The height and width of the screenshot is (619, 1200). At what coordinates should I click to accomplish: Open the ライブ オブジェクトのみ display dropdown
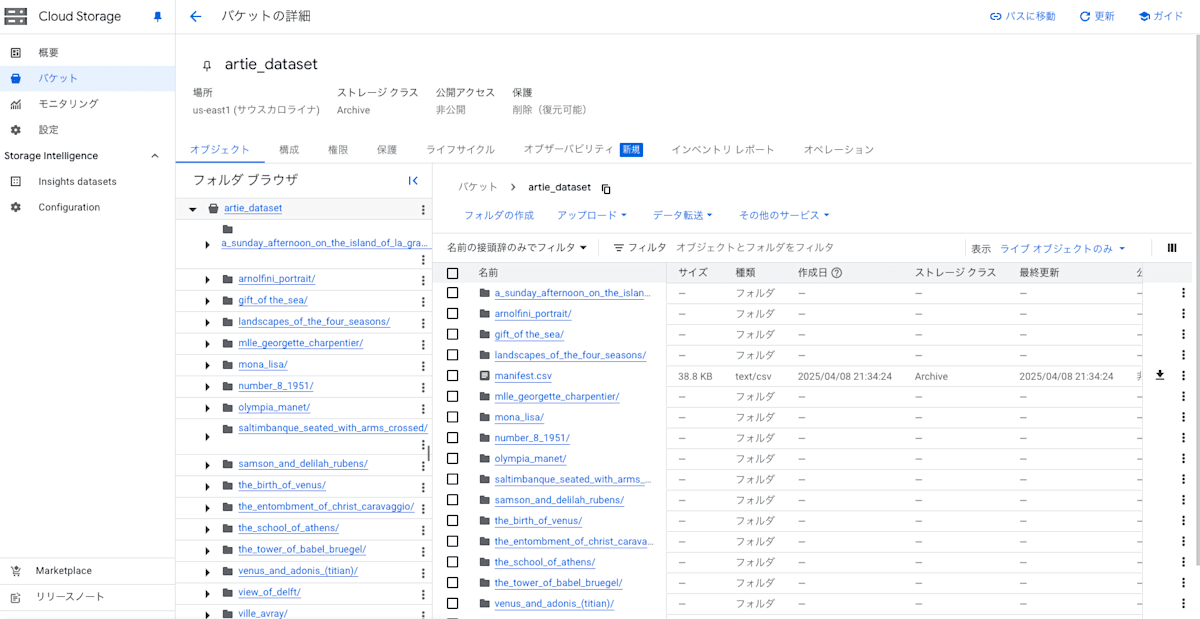tap(1063, 249)
